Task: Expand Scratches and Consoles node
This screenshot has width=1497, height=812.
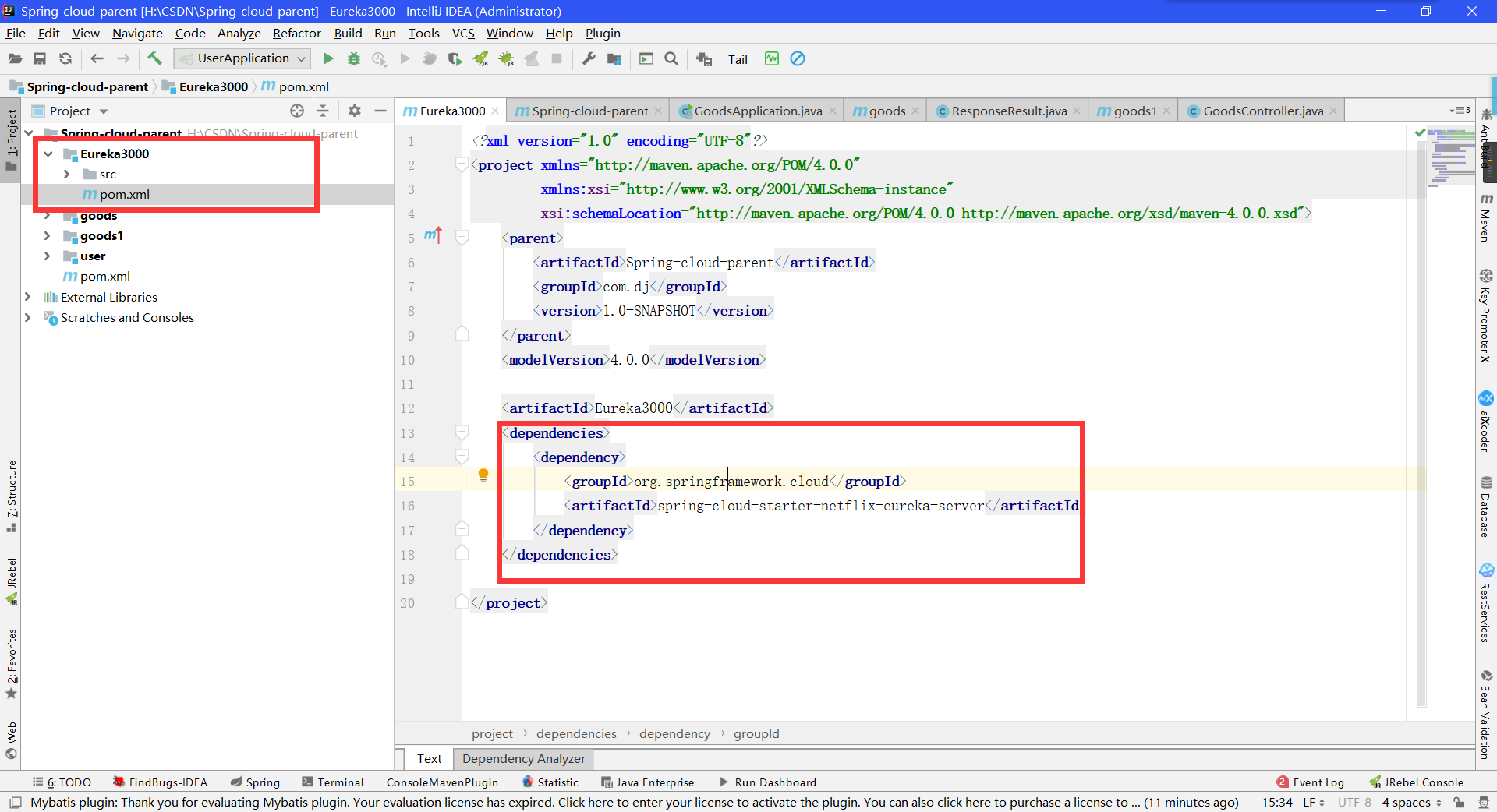Action: click(28, 317)
